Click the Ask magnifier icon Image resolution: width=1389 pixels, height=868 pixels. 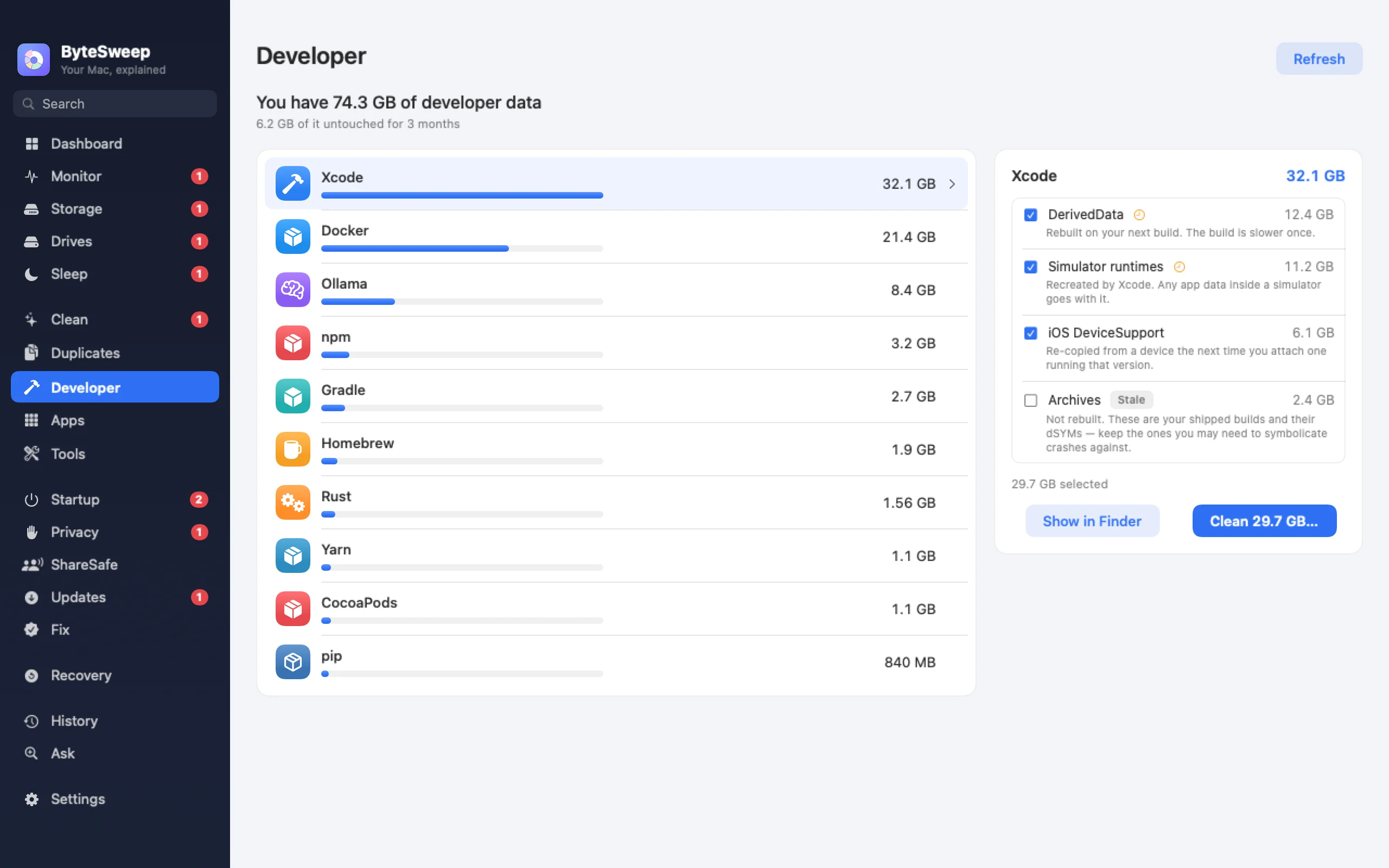point(31,753)
